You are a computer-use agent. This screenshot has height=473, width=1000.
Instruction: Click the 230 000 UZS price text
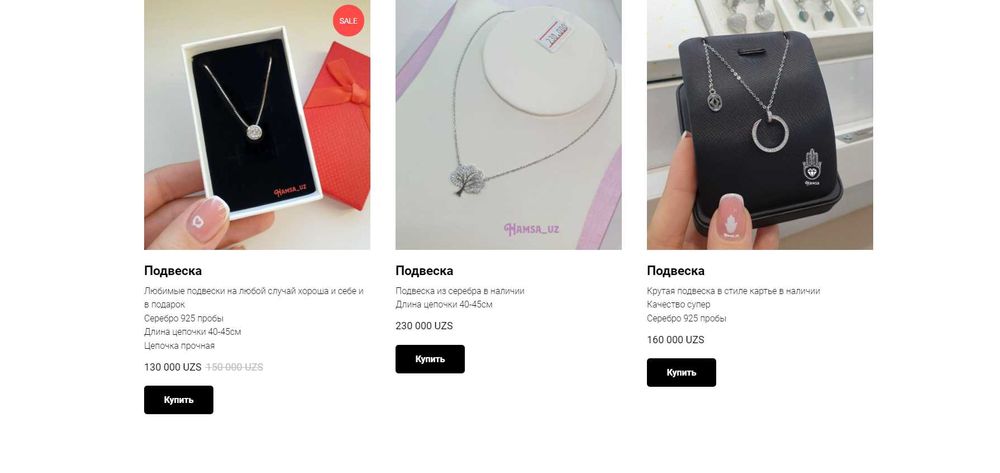(x=424, y=326)
